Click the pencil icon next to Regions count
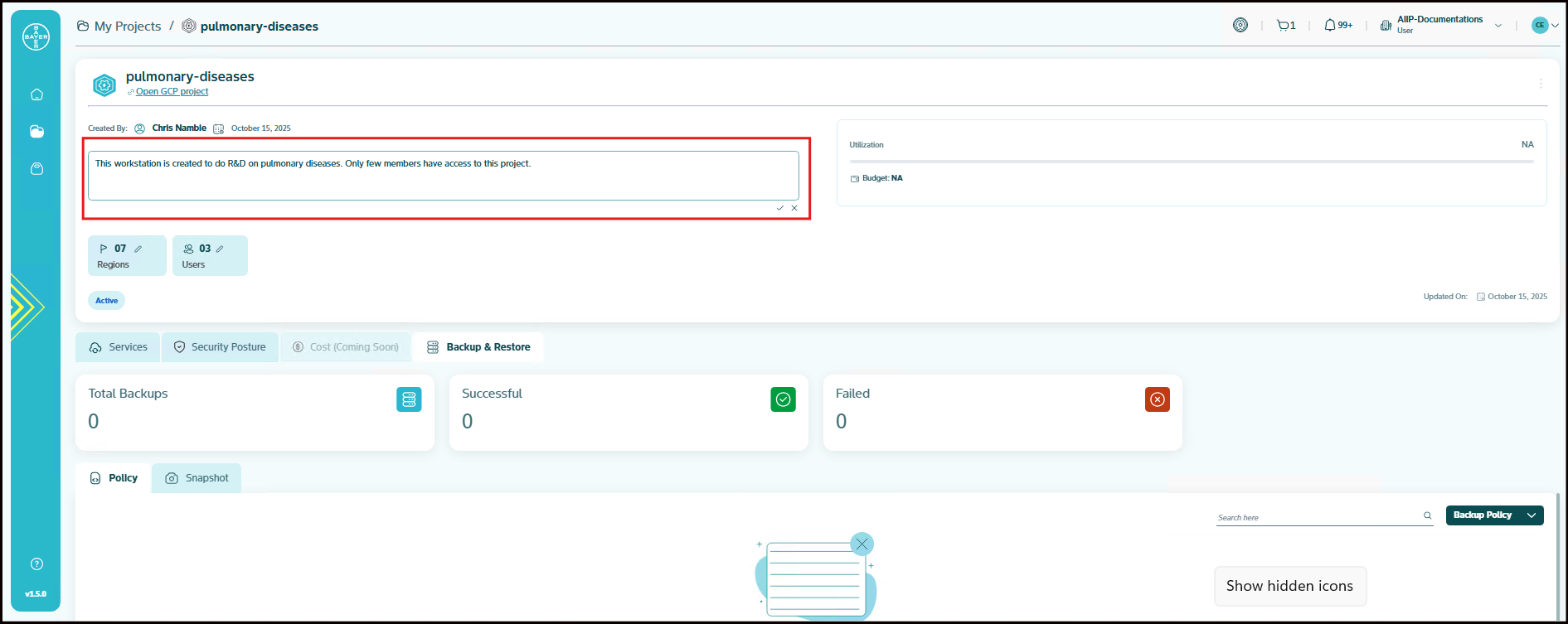This screenshot has width=1568, height=624. (138, 249)
